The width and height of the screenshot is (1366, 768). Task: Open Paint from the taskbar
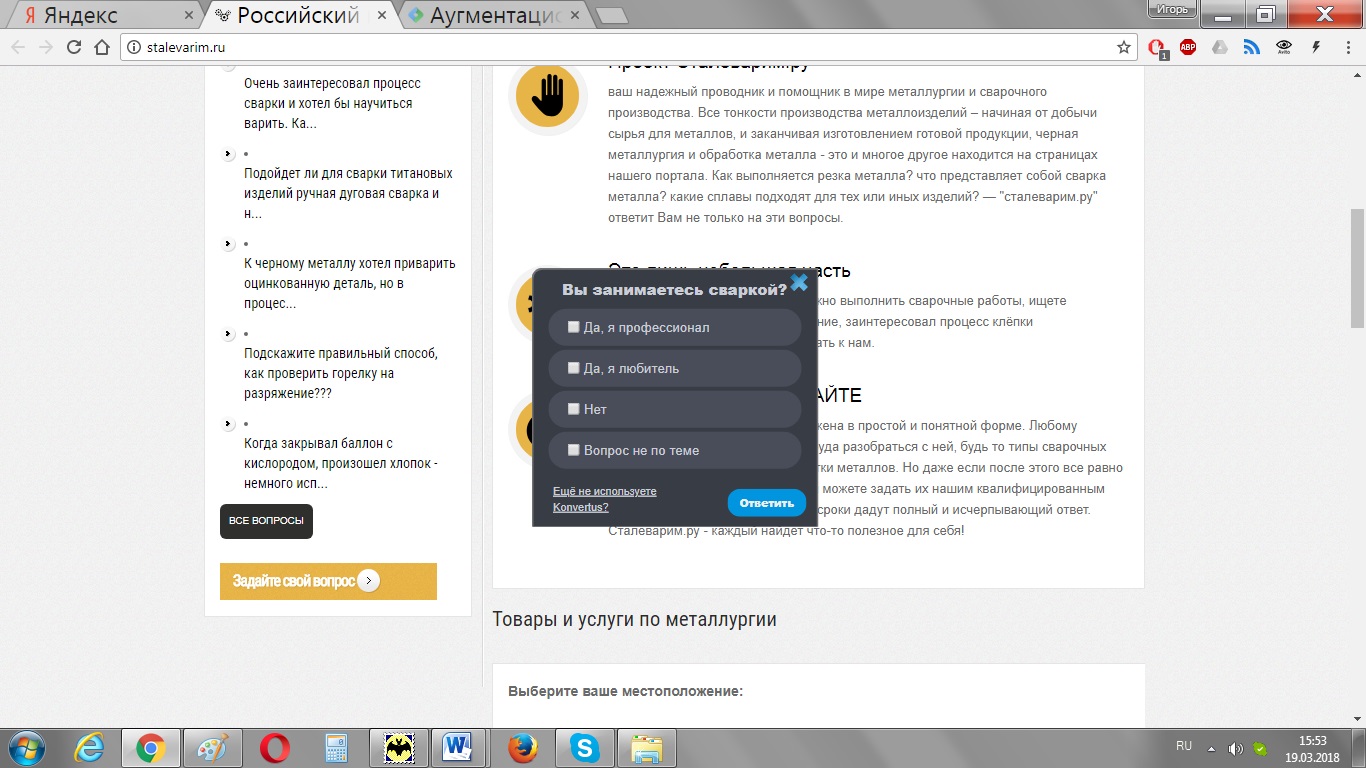coord(213,747)
